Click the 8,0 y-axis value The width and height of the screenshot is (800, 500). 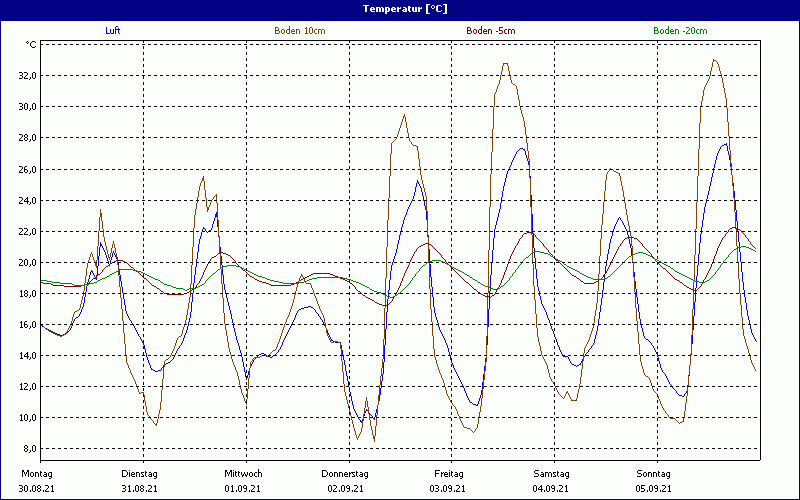pyautogui.click(x=28, y=449)
